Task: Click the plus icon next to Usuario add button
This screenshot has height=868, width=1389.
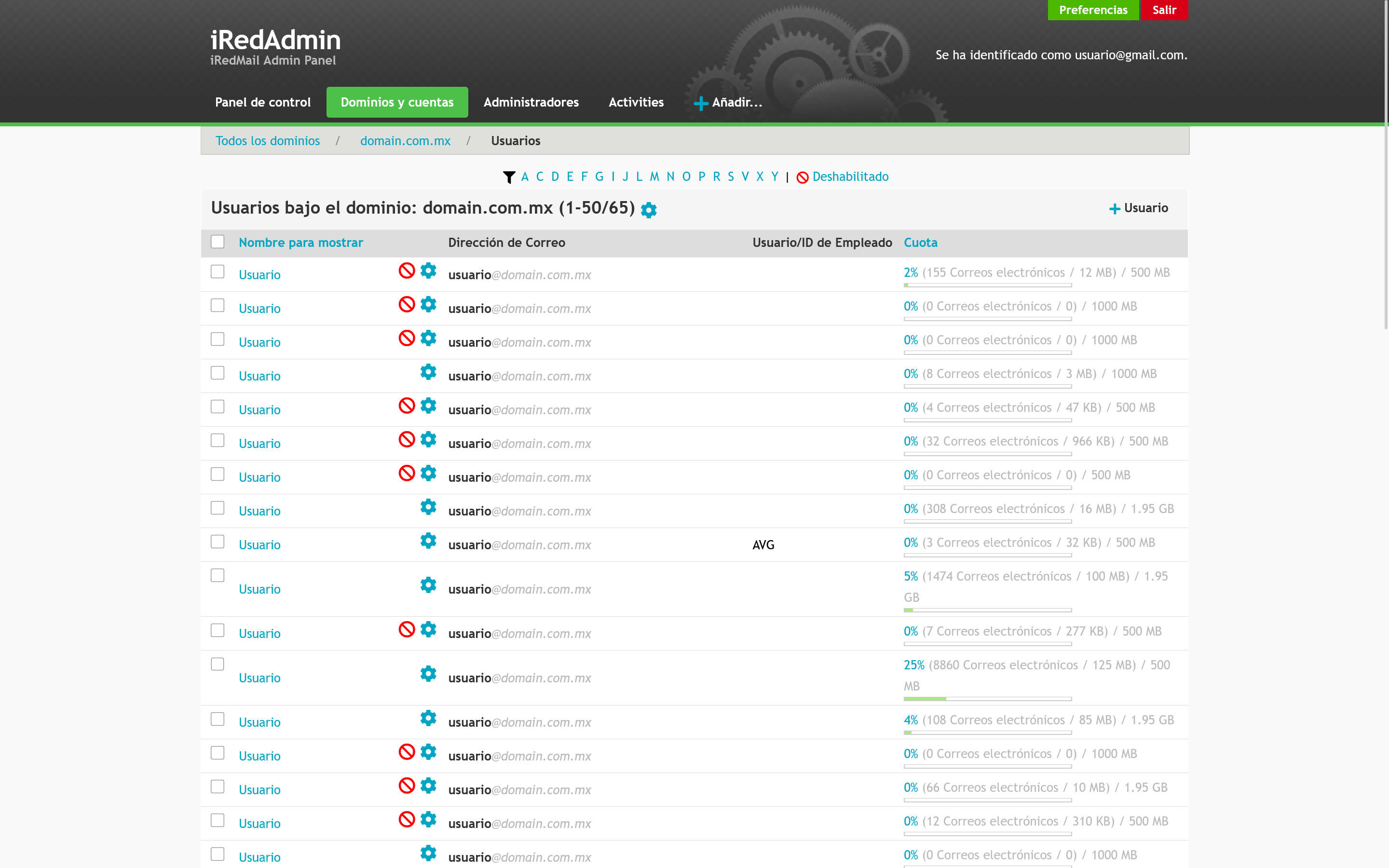Action: (x=1115, y=208)
